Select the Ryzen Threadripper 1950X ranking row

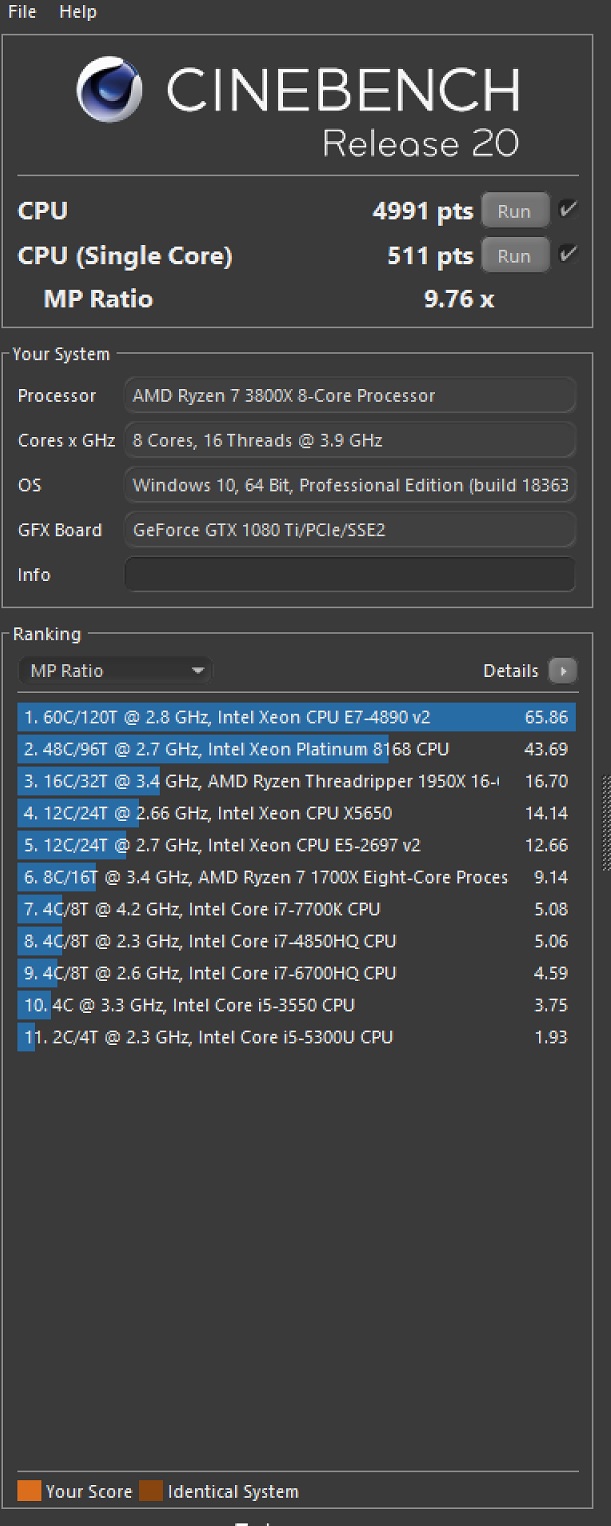tap(297, 781)
